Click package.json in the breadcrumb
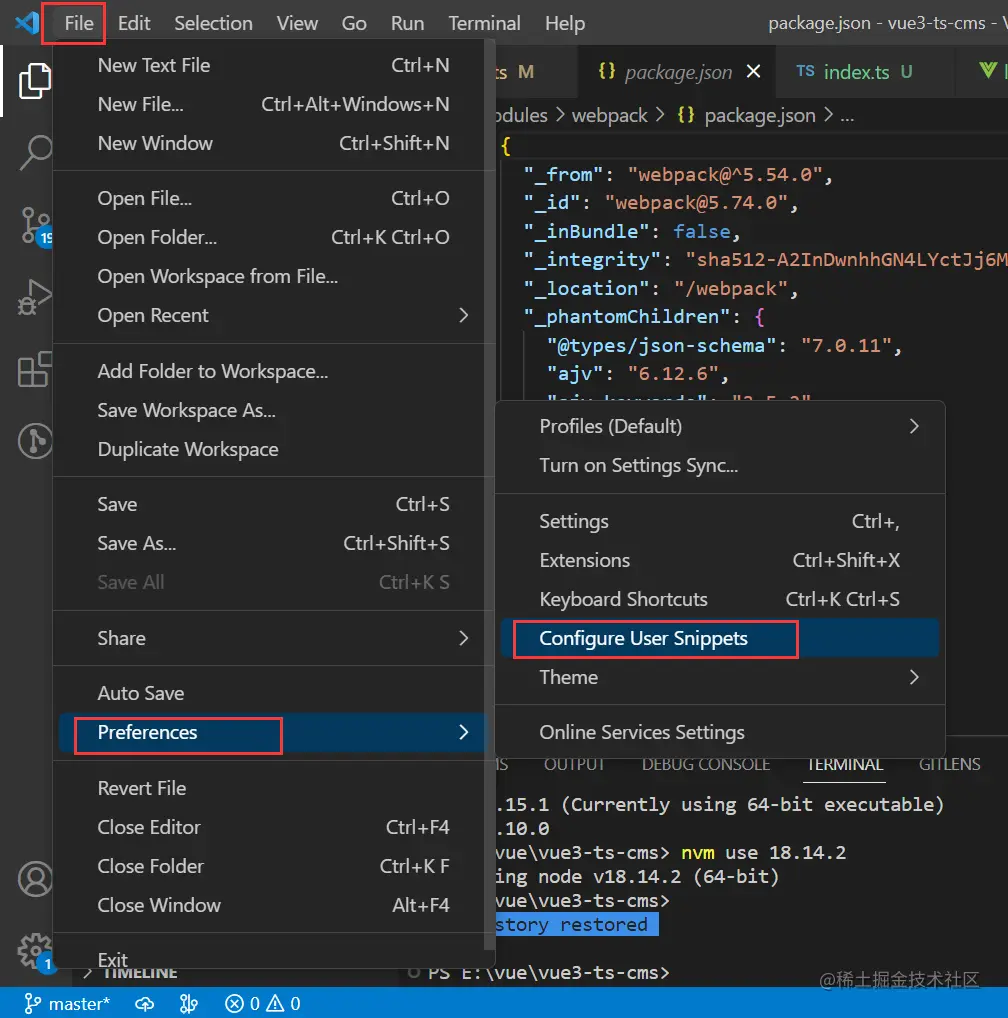 (759, 115)
